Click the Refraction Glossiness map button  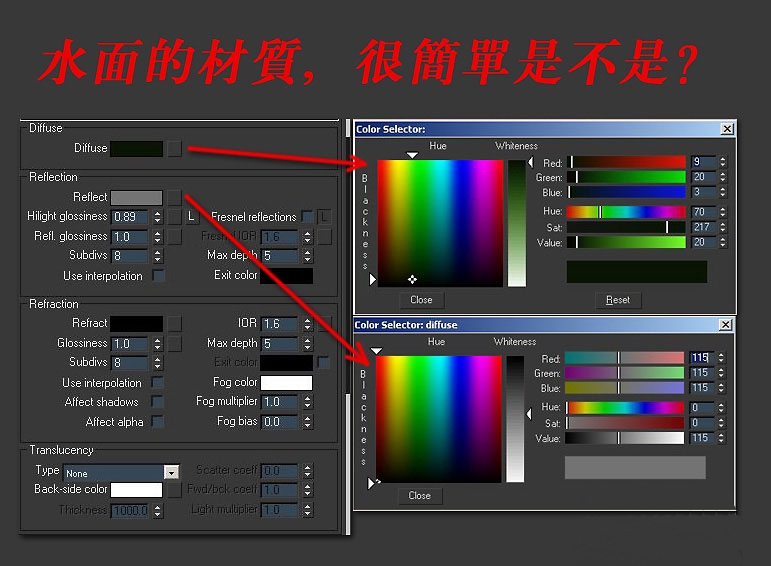174,343
